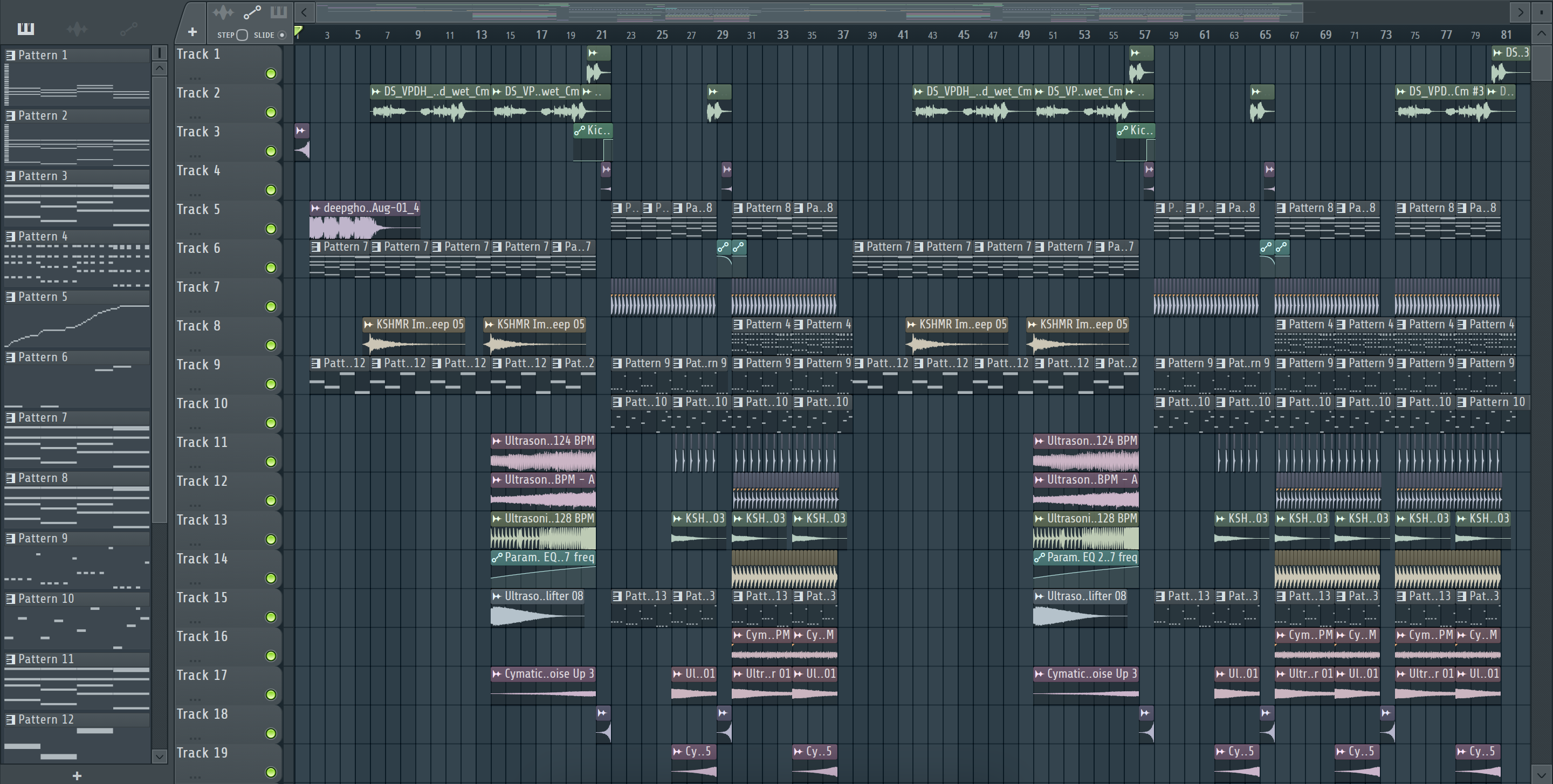Image resolution: width=1553 pixels, height=784 pixels.
Task: Click the piano icon next to Pattern 8
Action: tap(10, 478)
